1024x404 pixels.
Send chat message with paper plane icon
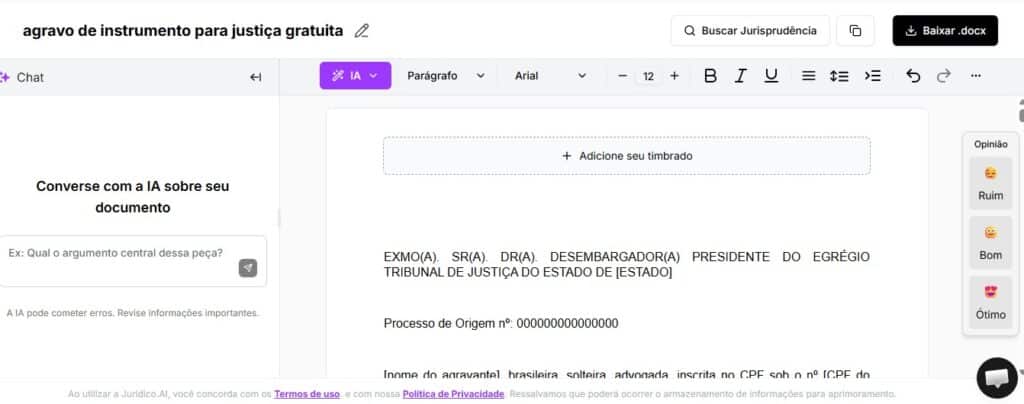coord(248,268)
